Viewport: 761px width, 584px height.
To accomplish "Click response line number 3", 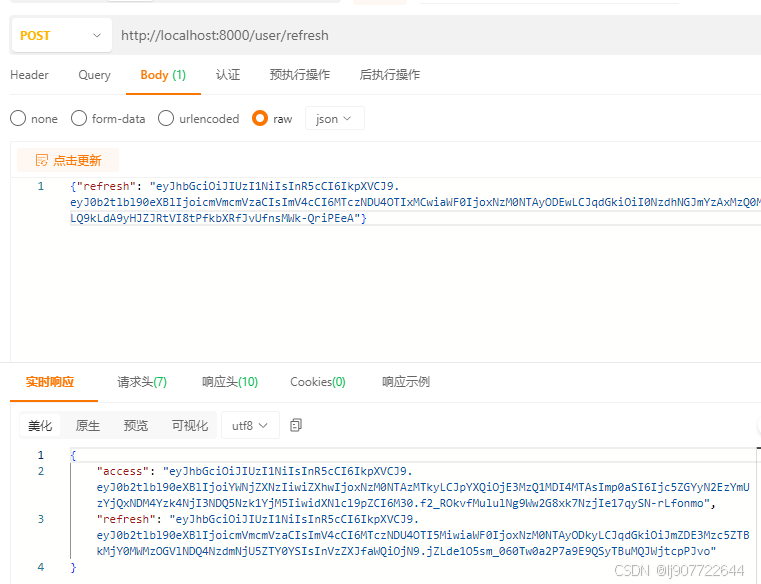I will [41, 519].
